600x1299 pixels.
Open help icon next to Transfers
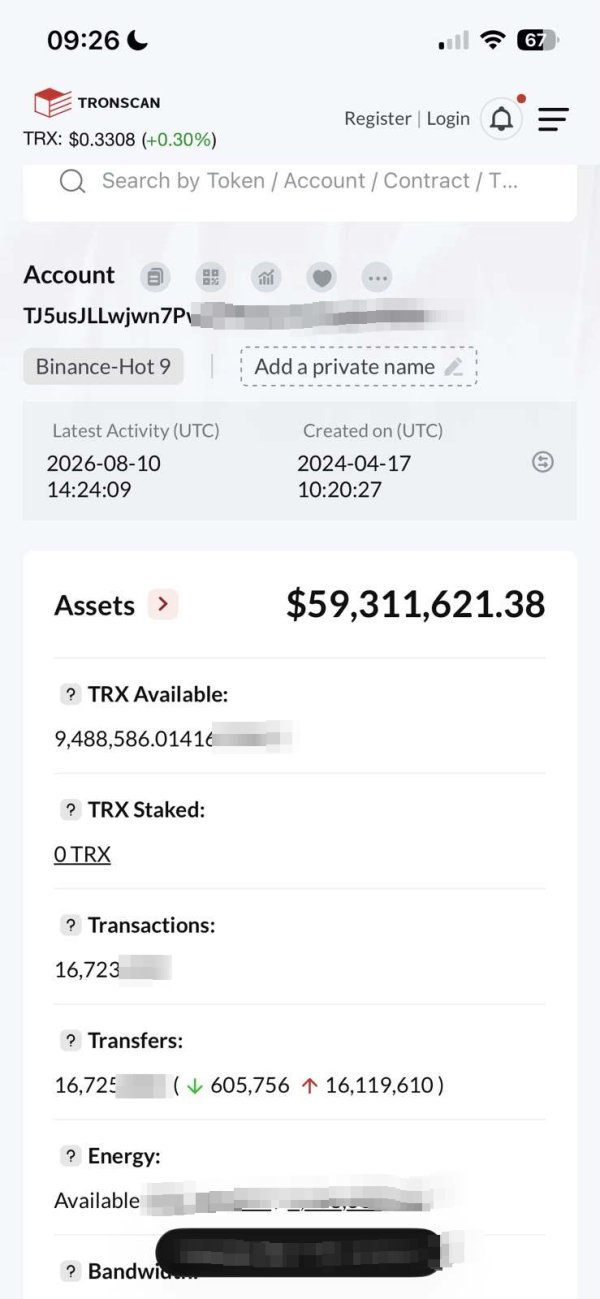[x=70, y=1040]
